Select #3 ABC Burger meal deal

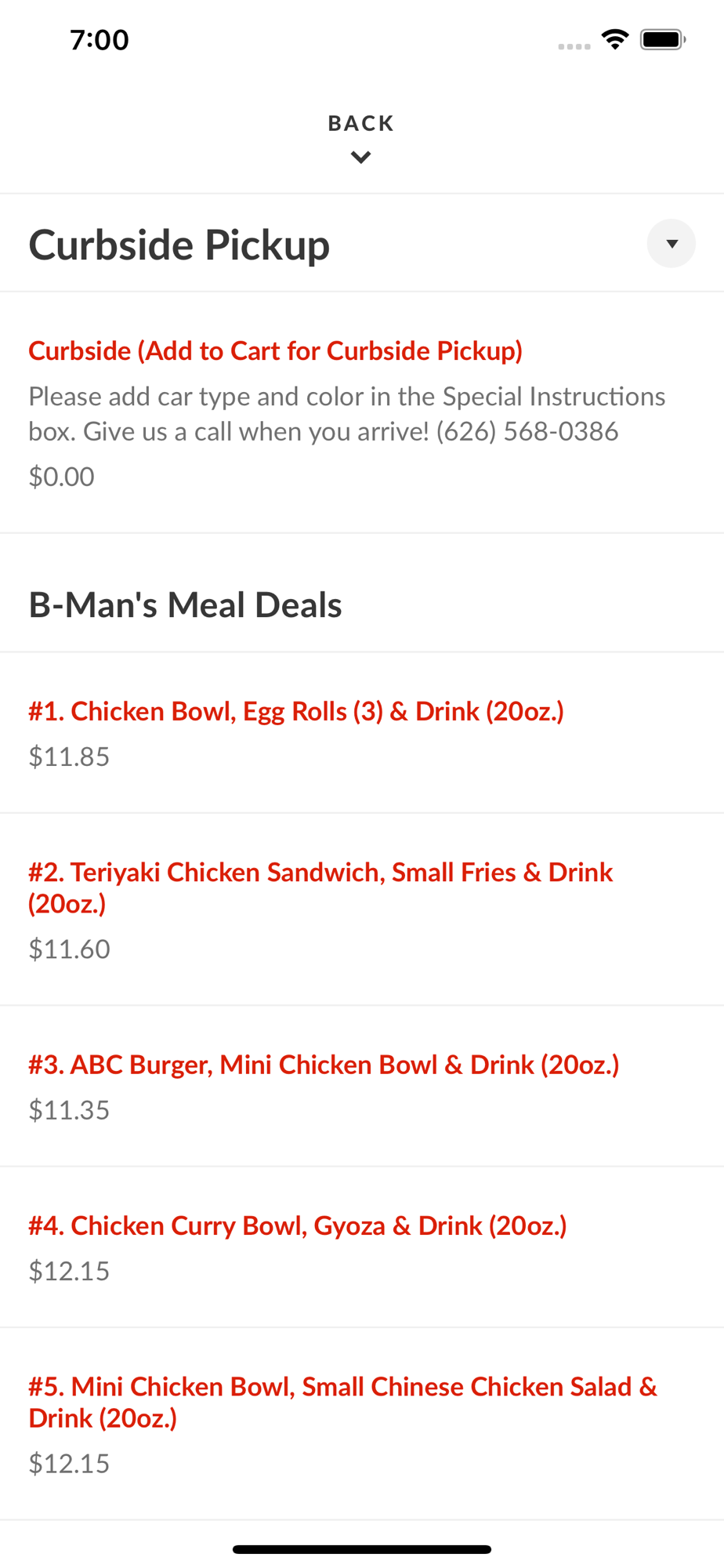click(324, 1065)
